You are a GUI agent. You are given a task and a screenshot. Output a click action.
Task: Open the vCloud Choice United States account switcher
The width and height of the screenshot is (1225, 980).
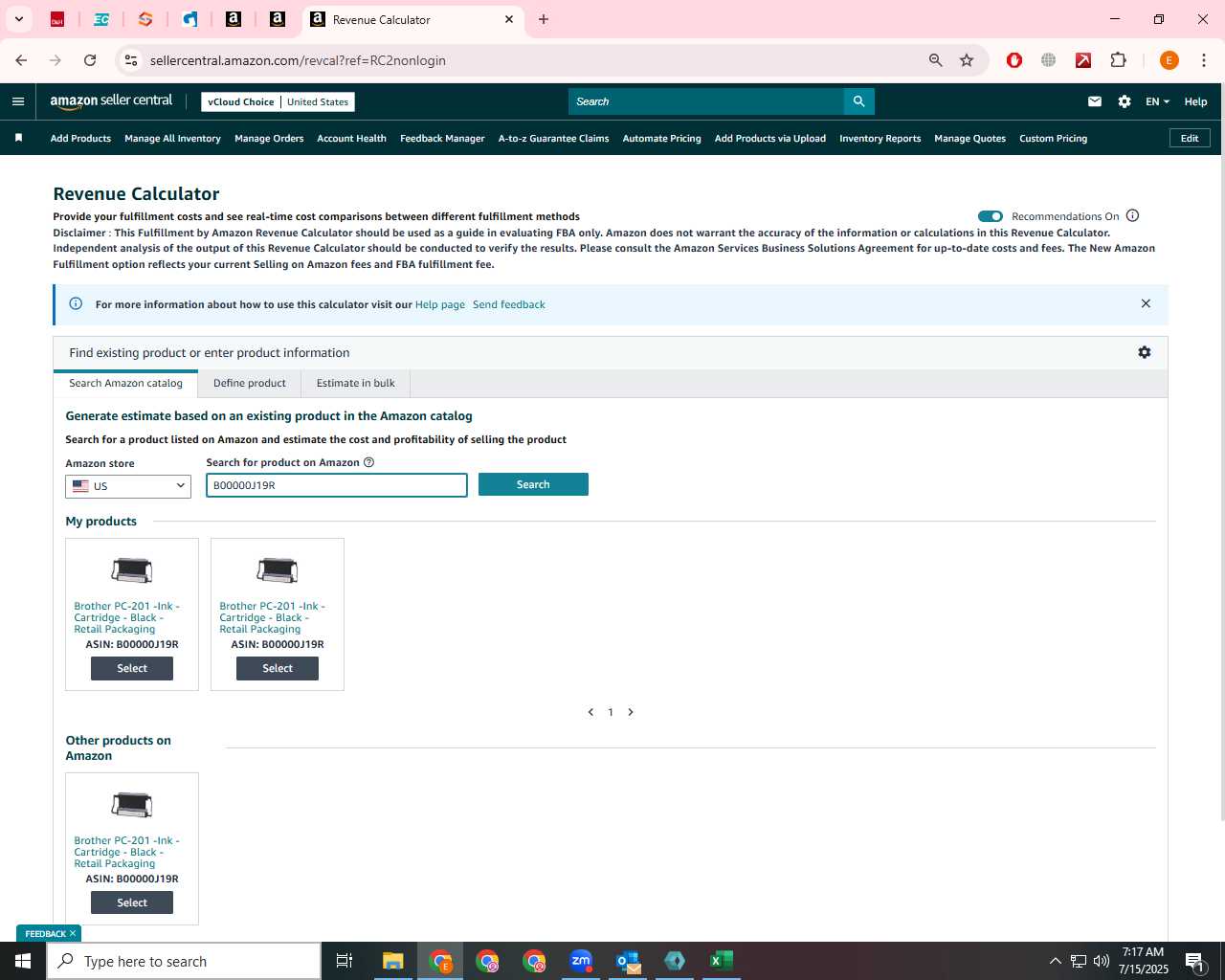tap(278, 101)
